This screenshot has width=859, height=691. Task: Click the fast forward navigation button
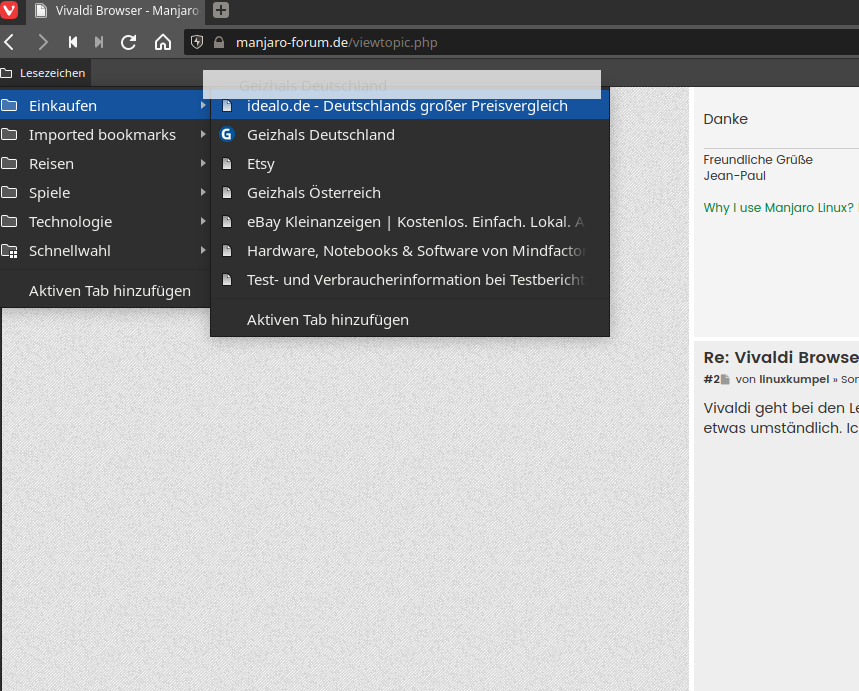coord(99,42)
